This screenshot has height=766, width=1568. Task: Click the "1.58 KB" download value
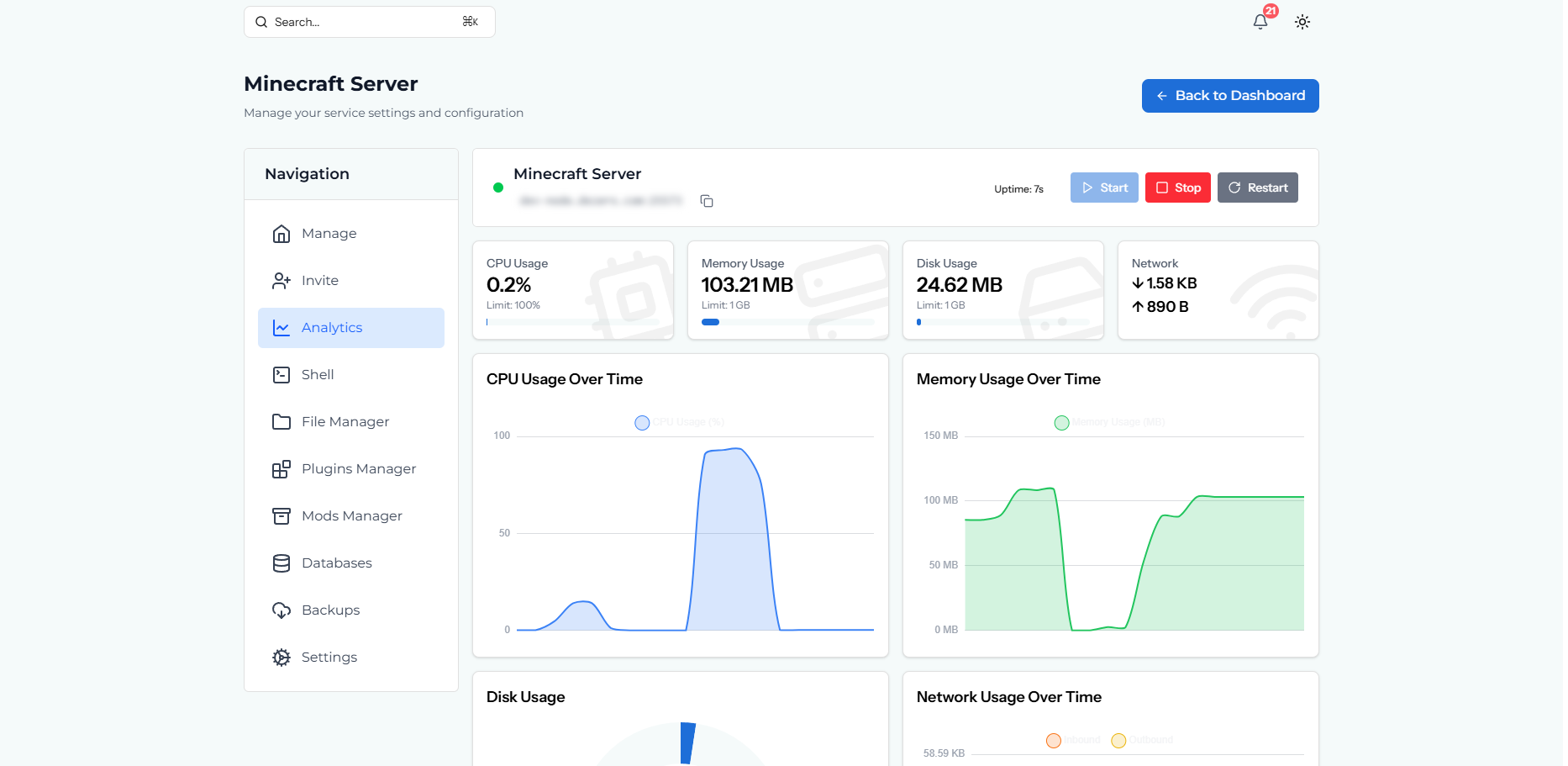1171,283
